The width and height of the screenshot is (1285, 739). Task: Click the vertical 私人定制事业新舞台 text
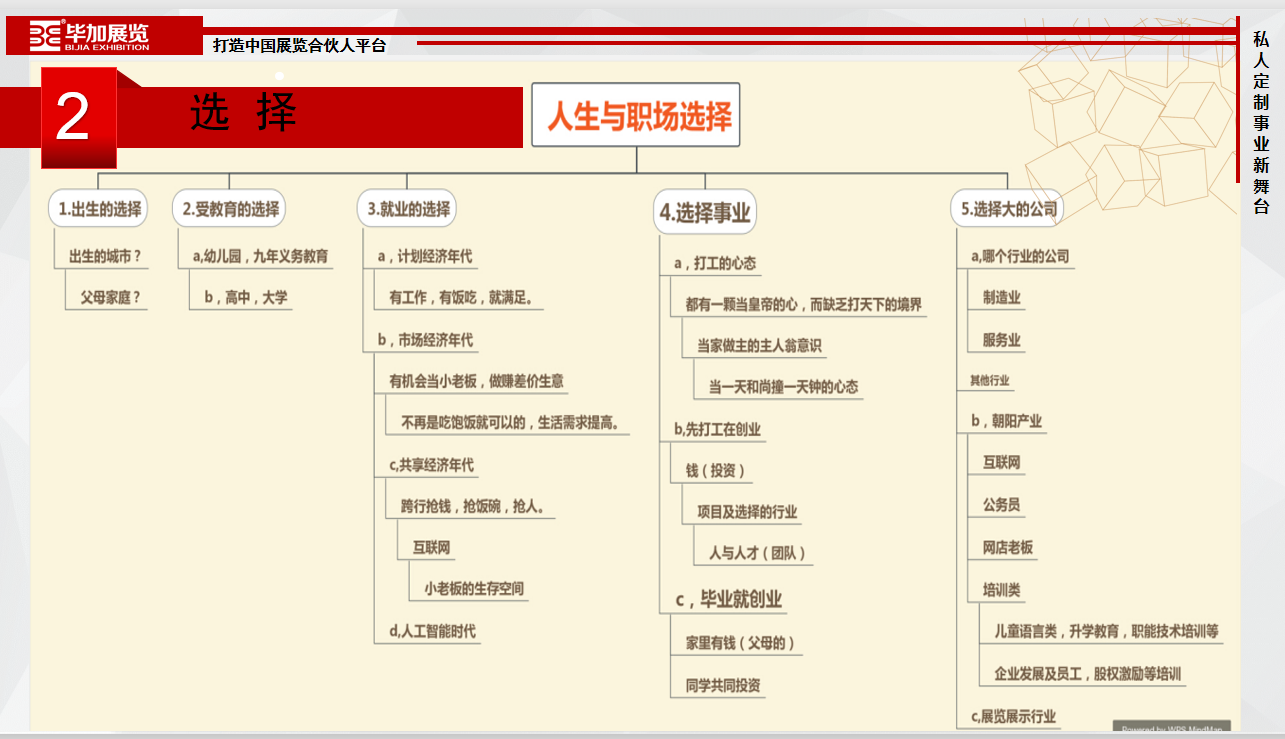[x=1261, y=122]
